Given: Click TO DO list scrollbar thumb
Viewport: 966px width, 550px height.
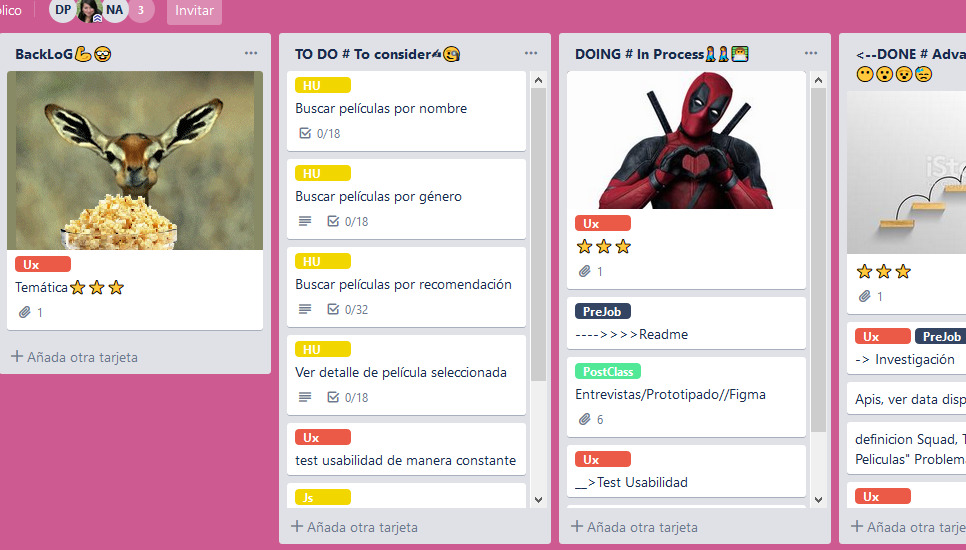Looking at the screenshot, I should tap(538, 234).
